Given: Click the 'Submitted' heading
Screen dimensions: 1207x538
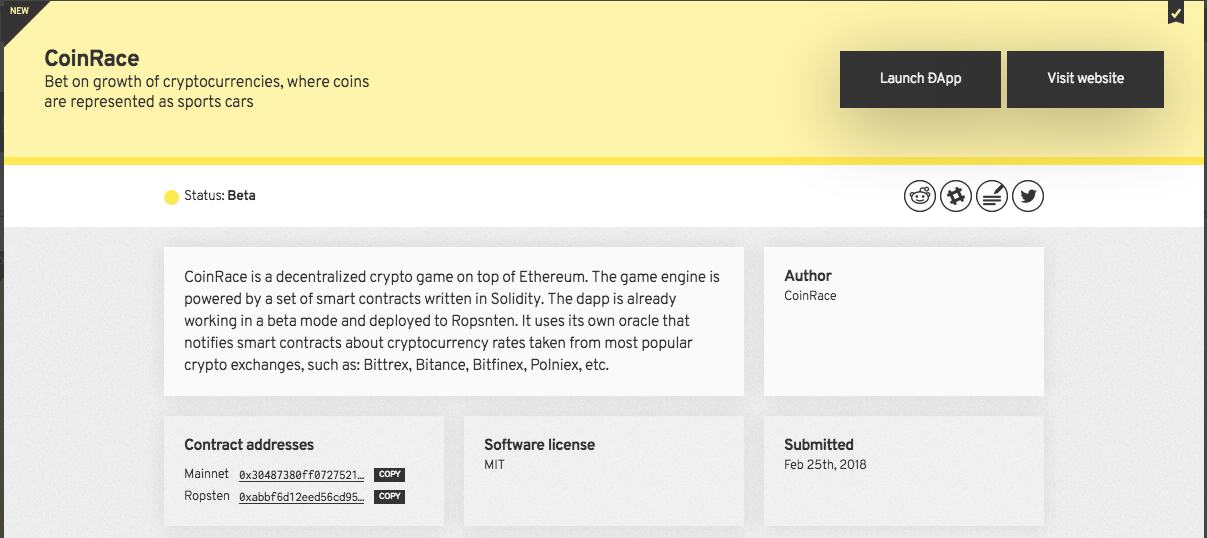Looking at the screenshot, I should [x=819, y=445].
